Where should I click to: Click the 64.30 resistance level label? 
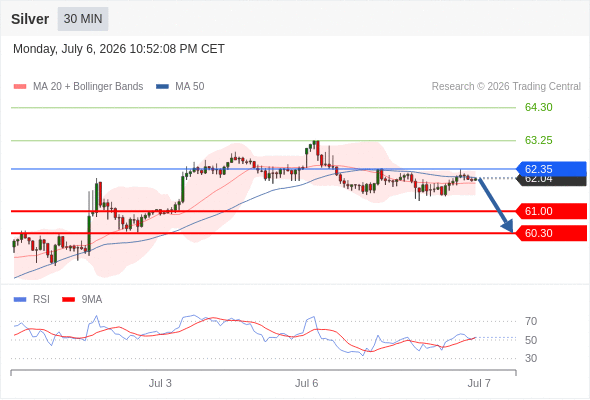[x=539, y=107]
